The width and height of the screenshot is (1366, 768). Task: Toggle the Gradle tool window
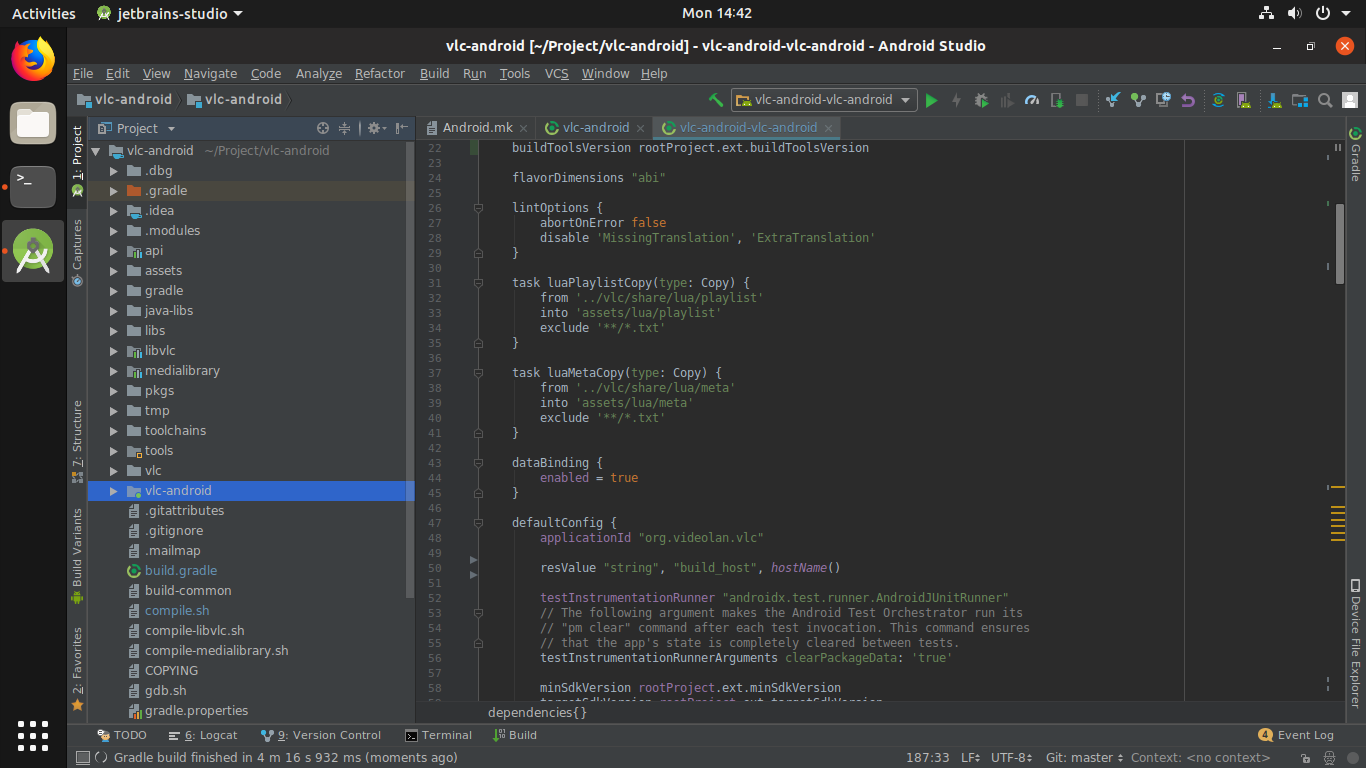click(x=1356, y=153)
